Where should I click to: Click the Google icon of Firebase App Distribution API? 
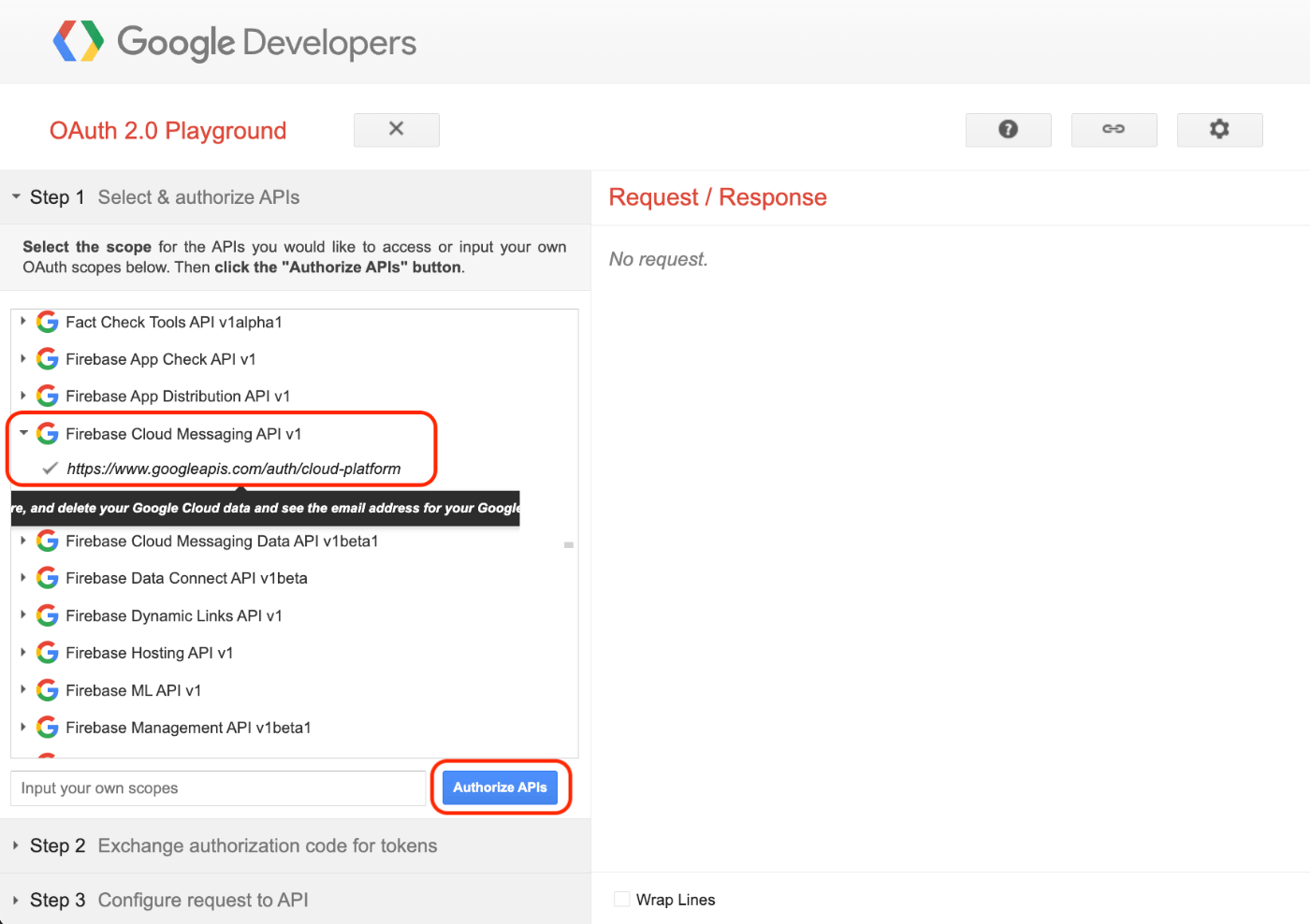(x=47, y=397)
